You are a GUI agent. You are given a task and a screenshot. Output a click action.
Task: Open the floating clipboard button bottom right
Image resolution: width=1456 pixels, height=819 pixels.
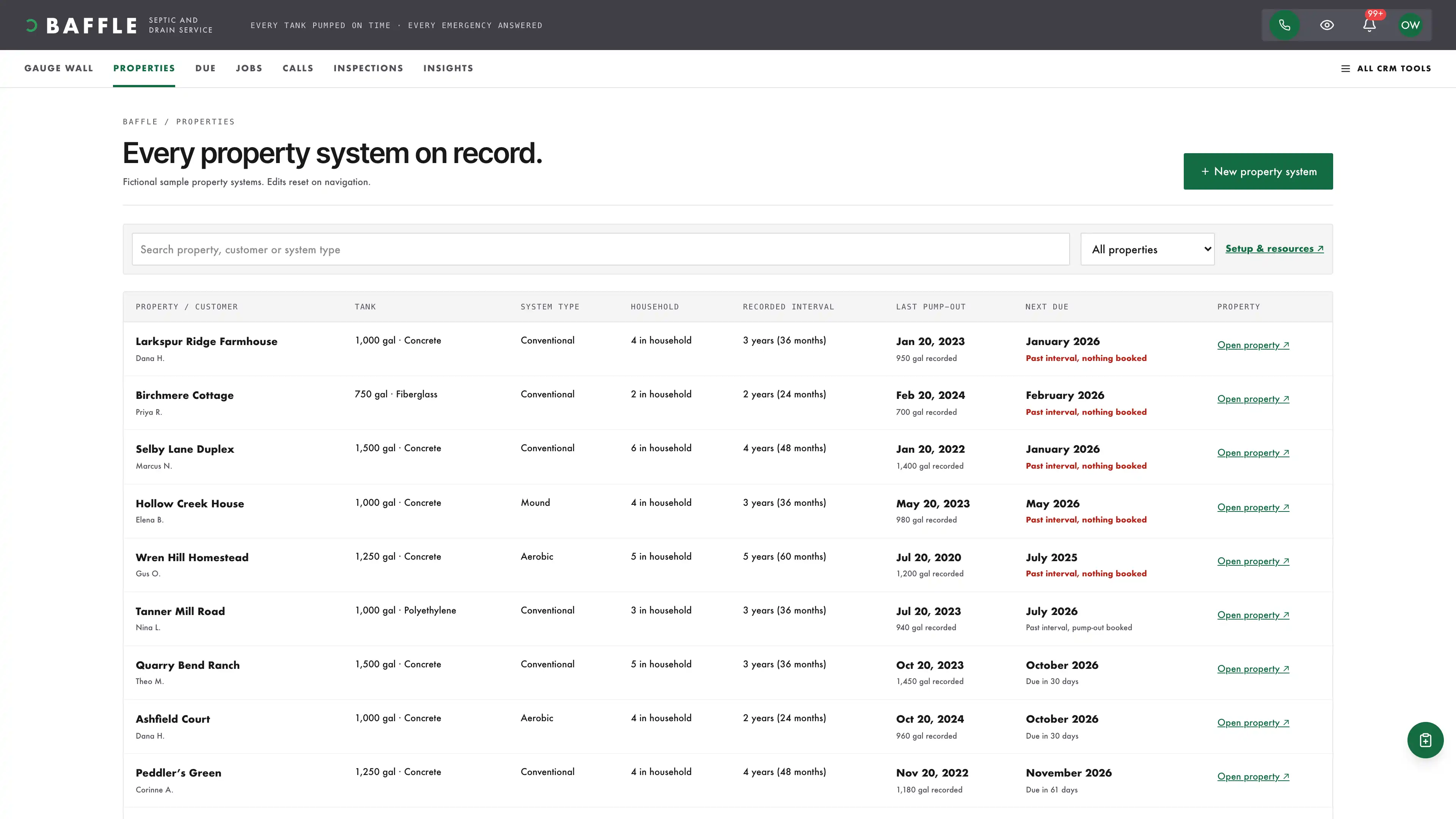(x=1425, y=740)
